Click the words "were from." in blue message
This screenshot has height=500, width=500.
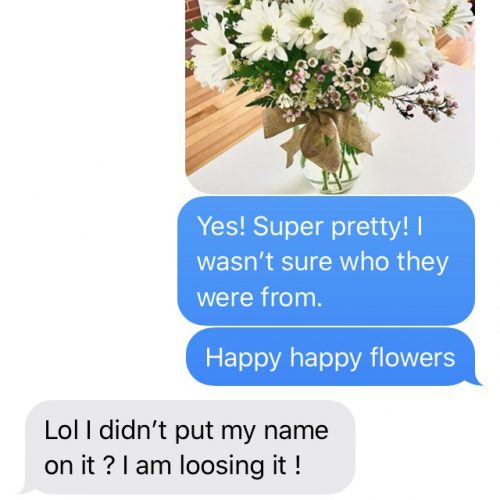pos(259,297)
